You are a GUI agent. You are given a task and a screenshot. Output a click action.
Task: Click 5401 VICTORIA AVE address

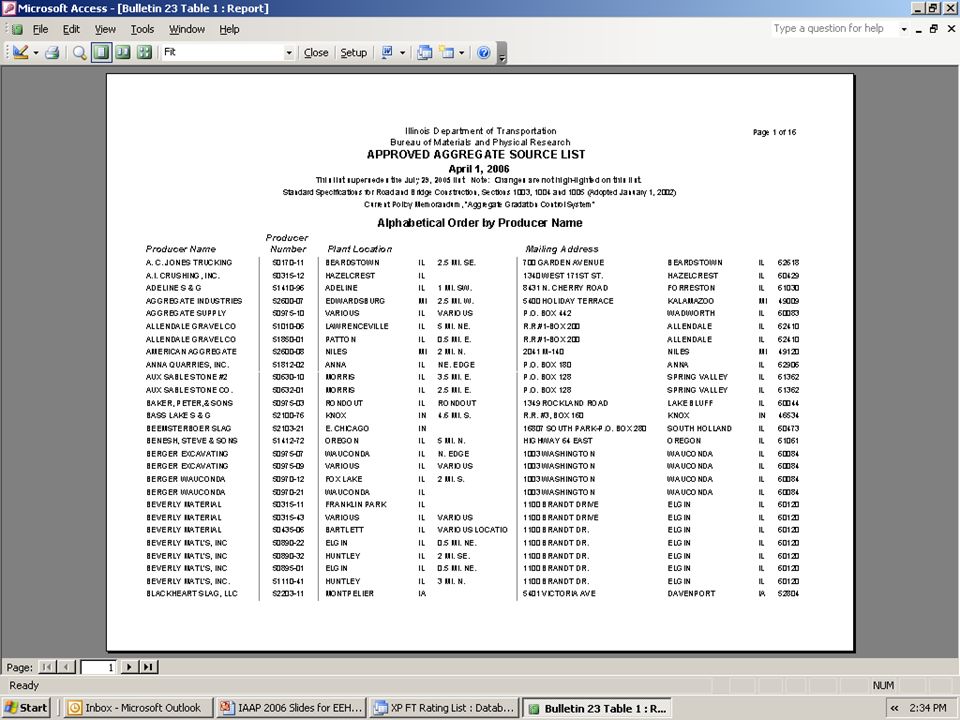tap(559, 594)
